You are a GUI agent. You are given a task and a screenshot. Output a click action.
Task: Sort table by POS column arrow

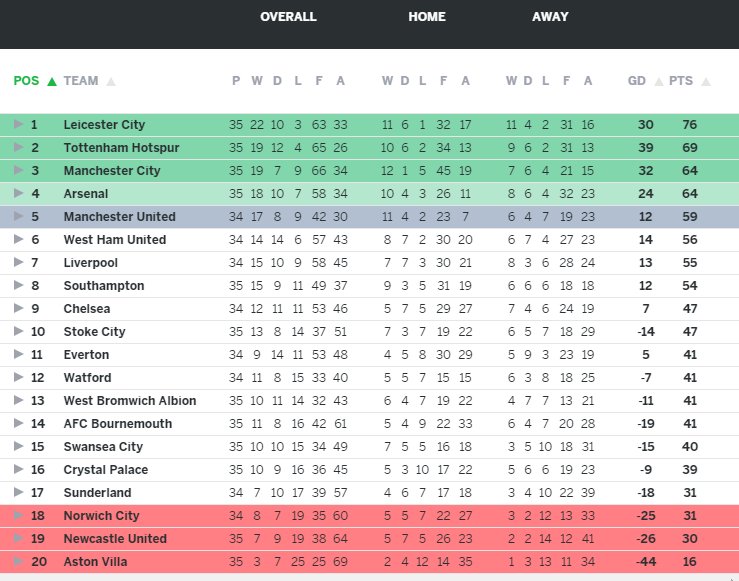pyautogui.click(x=51, y=82)
